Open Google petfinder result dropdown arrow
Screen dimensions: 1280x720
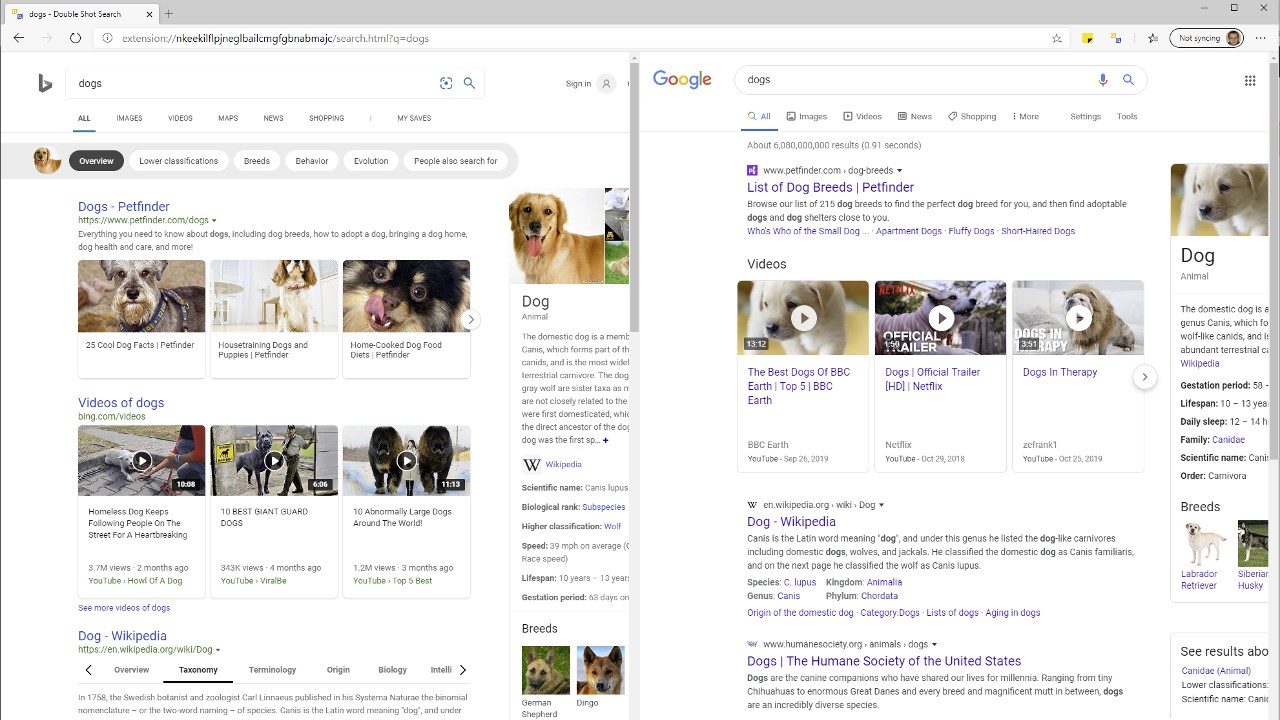899,171
